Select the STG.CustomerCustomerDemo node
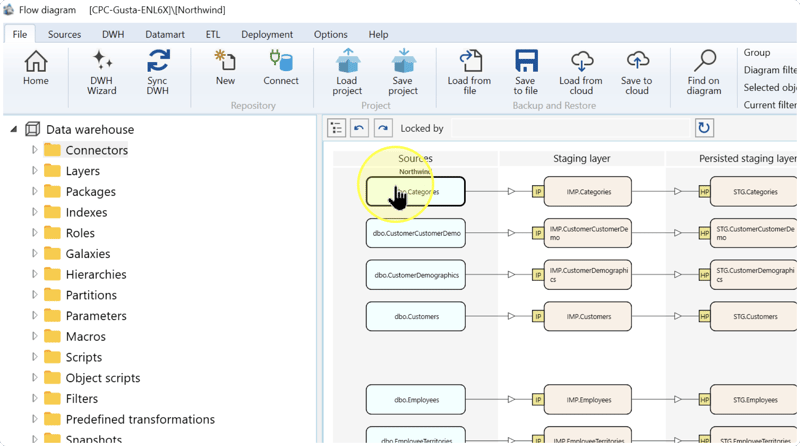800x446 pixels. click(x=754, y=233)
